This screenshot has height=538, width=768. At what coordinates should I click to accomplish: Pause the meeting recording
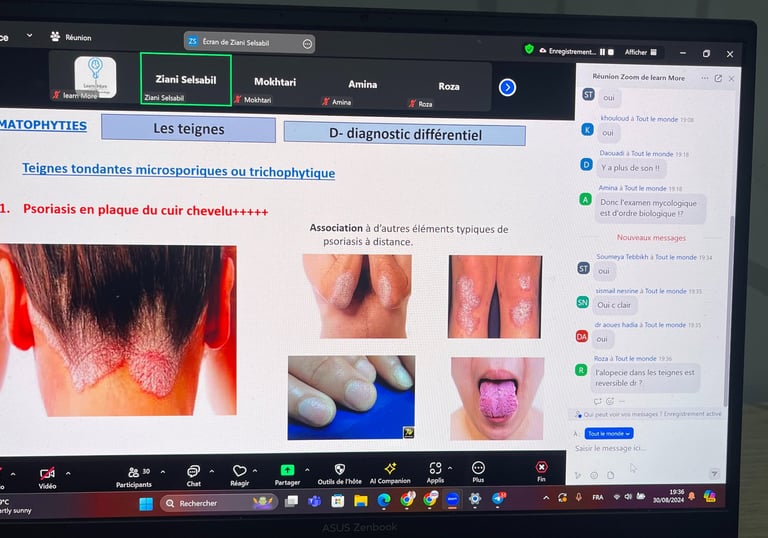(x=602, y=52)
